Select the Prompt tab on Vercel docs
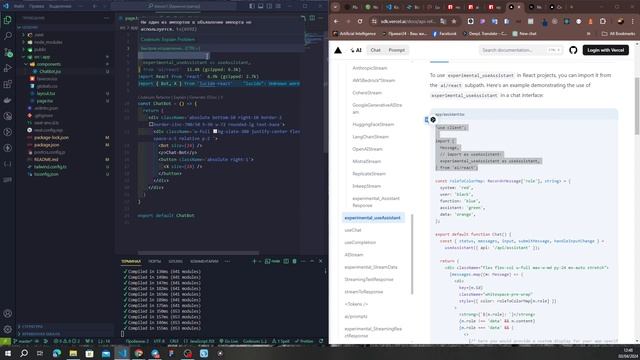This screenshot has width=640, height=360. click(x=396, y=50)
